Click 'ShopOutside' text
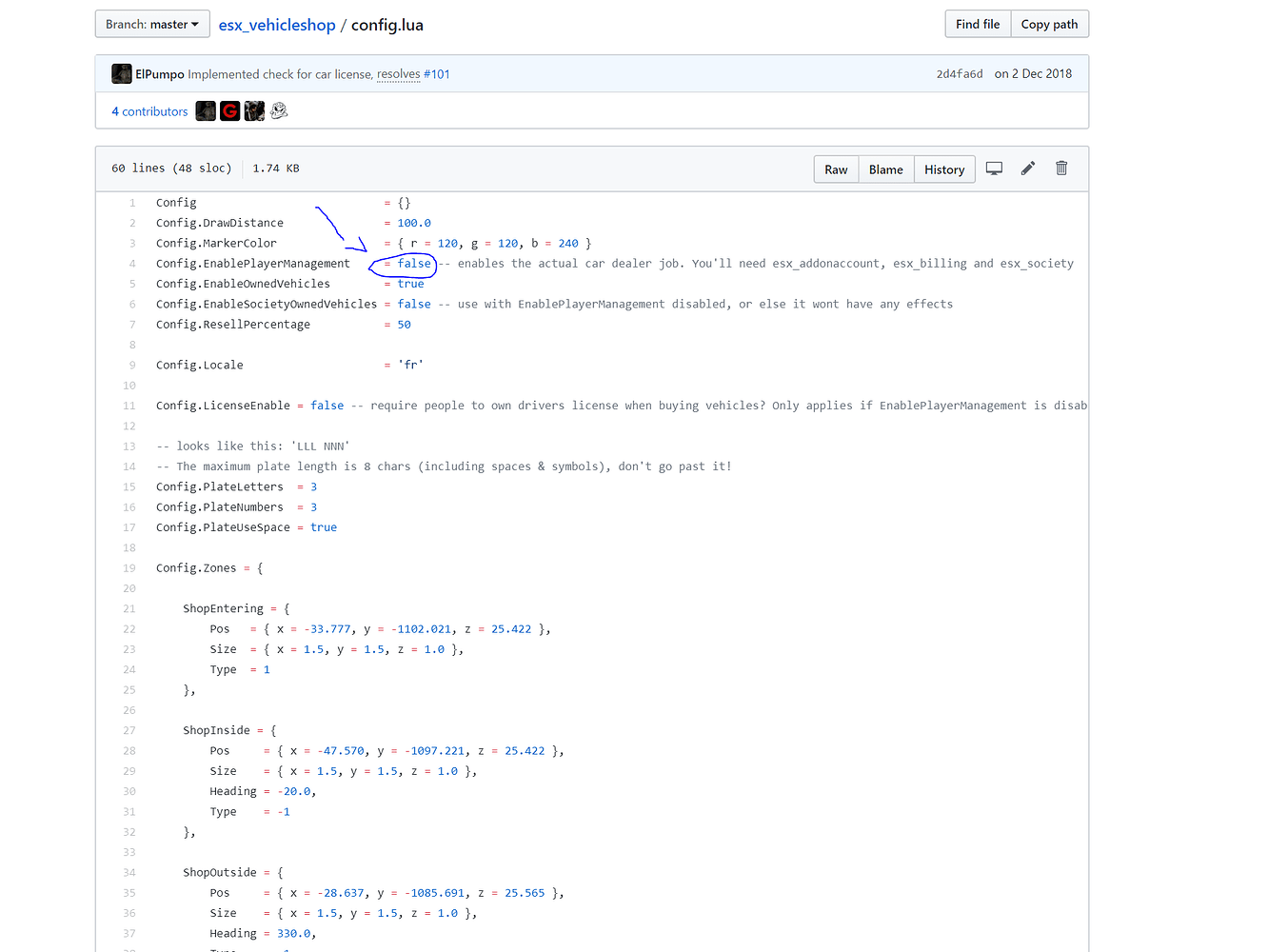1268x952 pixels. click(x=220, y=872)
